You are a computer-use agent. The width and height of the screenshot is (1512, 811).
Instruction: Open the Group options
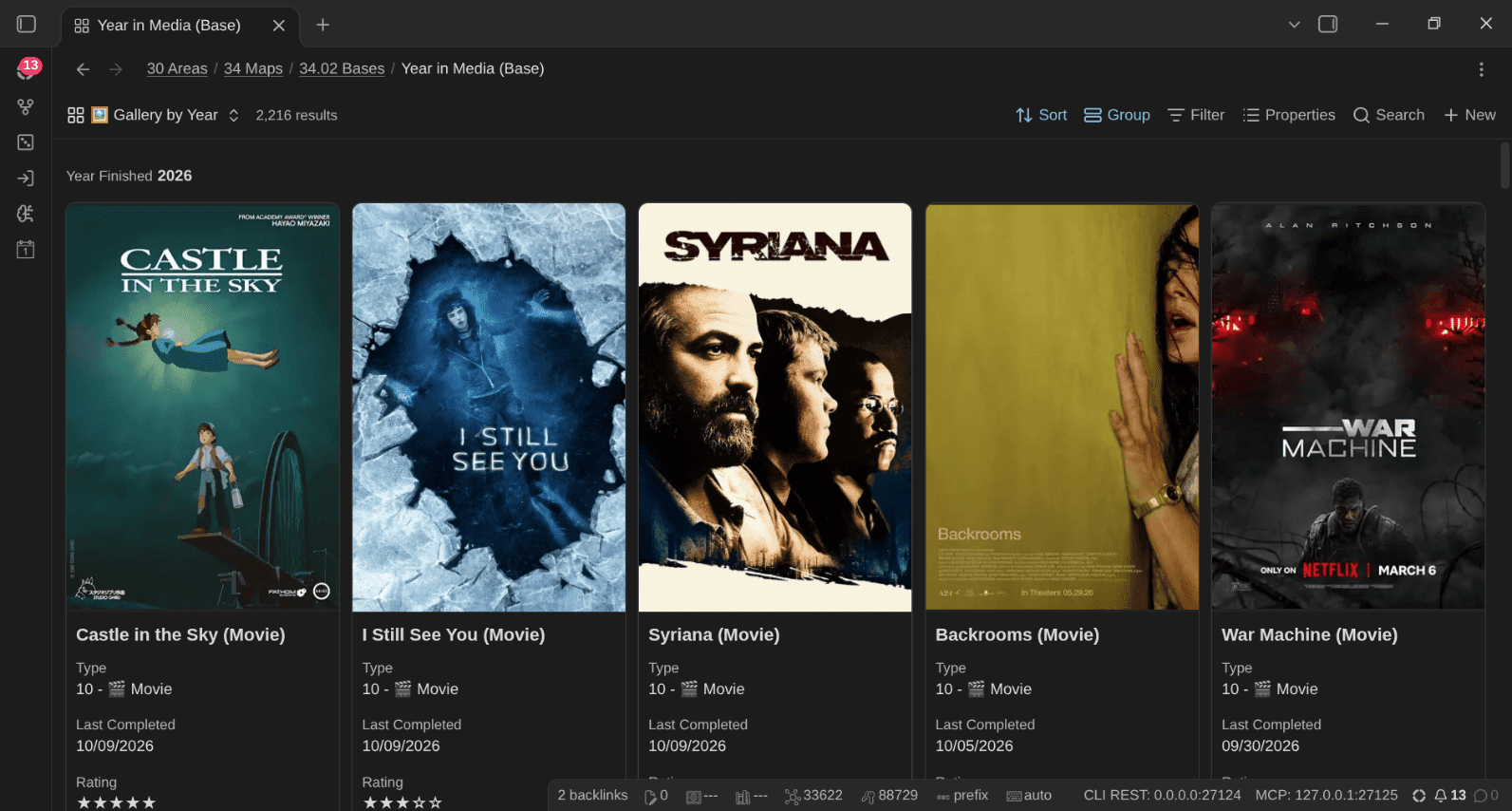[x=1117, y=115]
